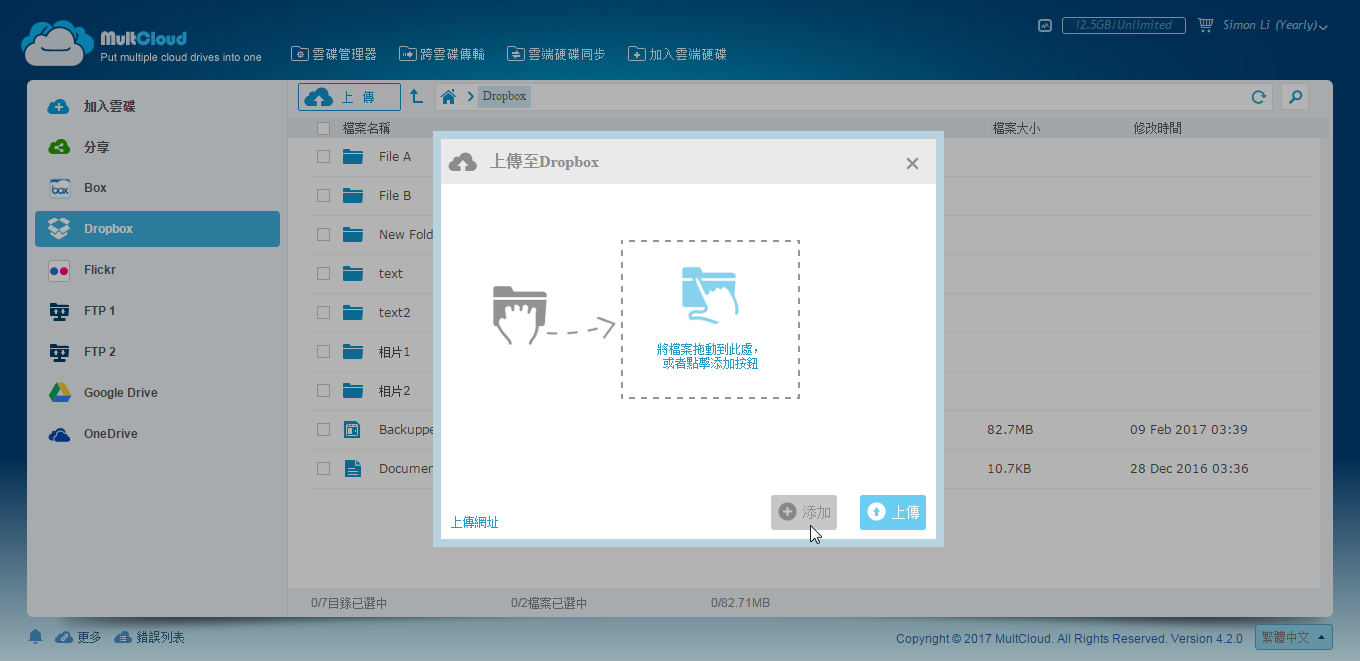Select FTP 2 in the sidebar
The height and width of the screenshot is (661, 1360).
point(157,352)
